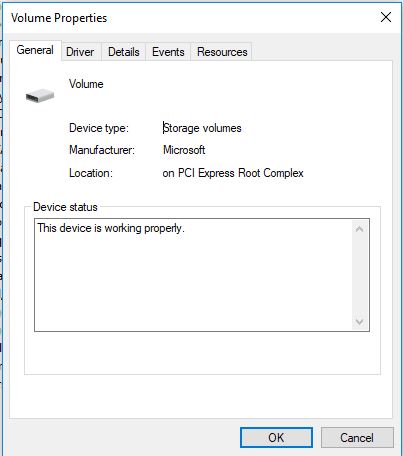Click the 'Volume Properties' window title
The image size is (403, 456).
click(x=59, y=18)
